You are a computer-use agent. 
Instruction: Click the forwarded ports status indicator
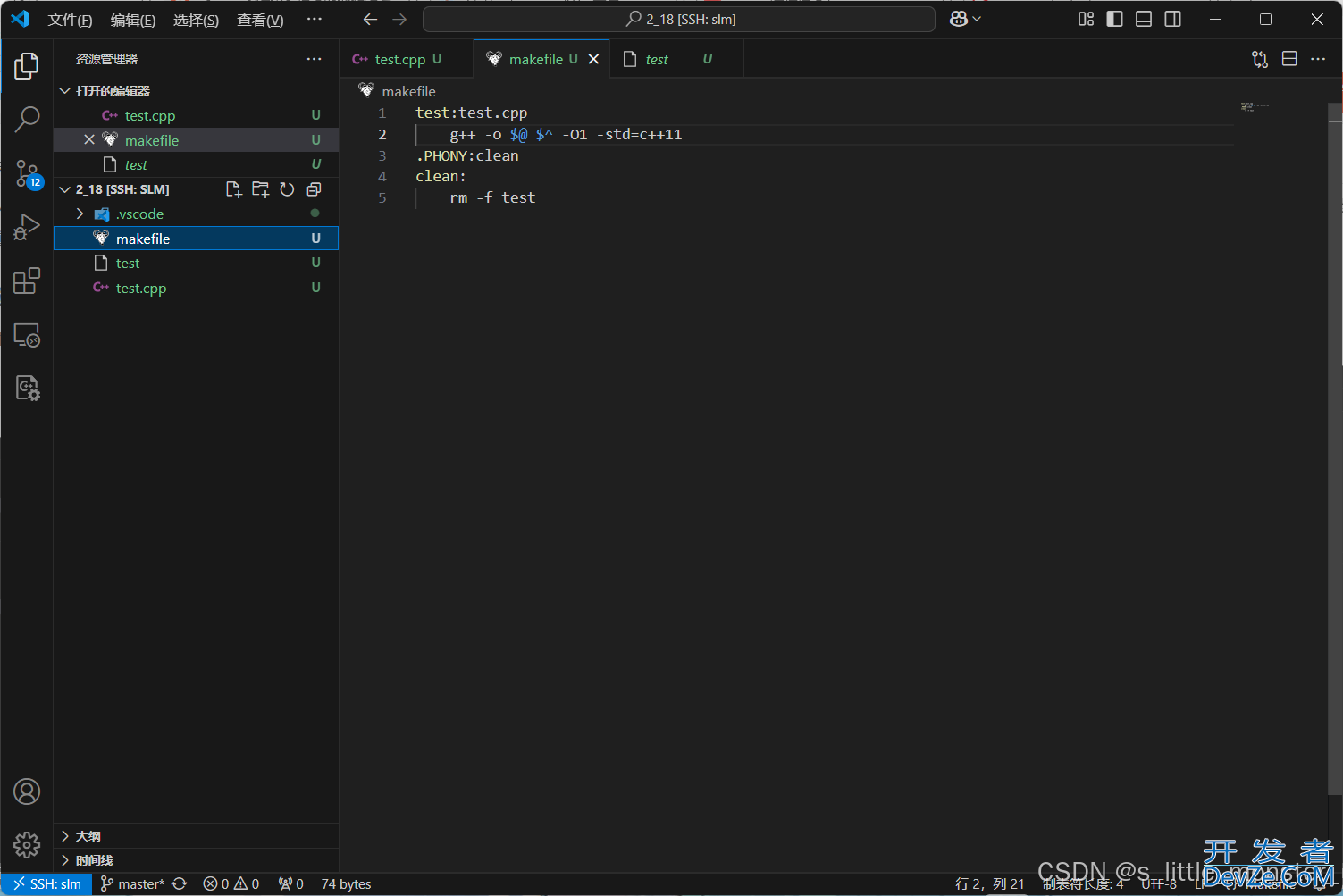[291, 883]
